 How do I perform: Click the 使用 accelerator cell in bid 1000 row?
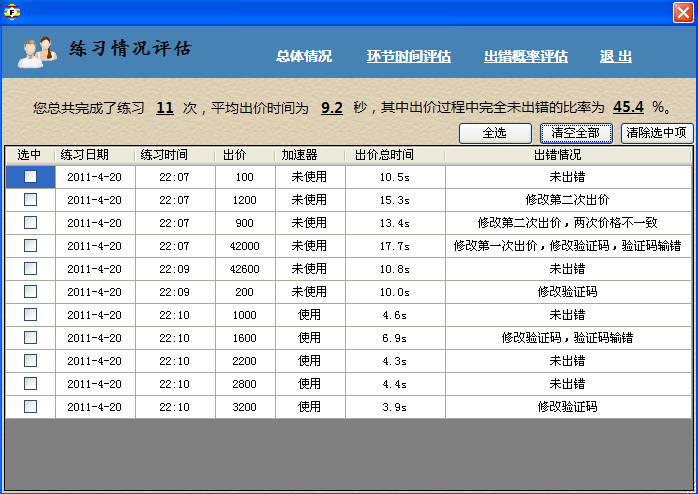[x=310, y=315]
